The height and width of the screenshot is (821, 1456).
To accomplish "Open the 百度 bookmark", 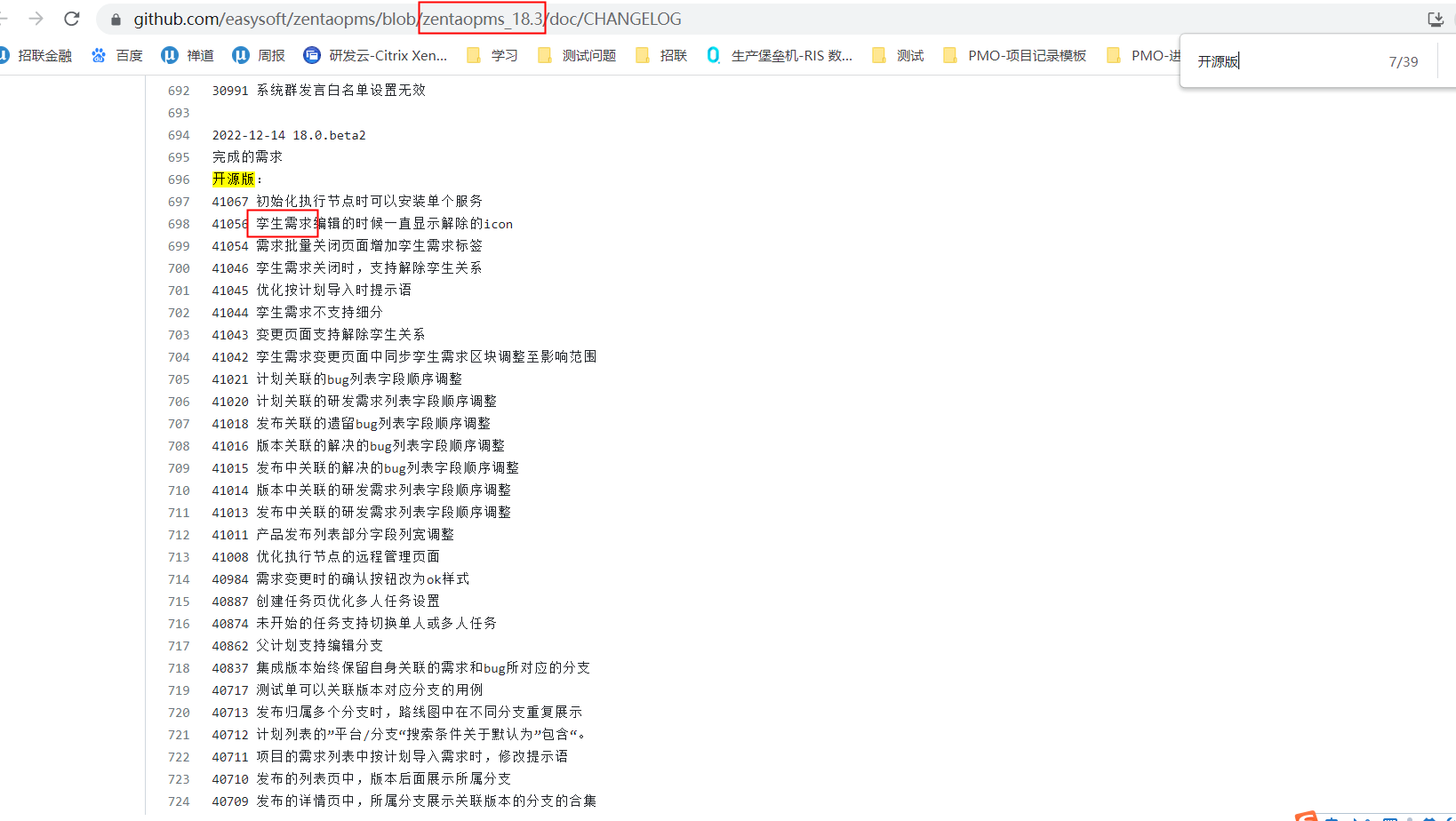I will tap(116, 55).
